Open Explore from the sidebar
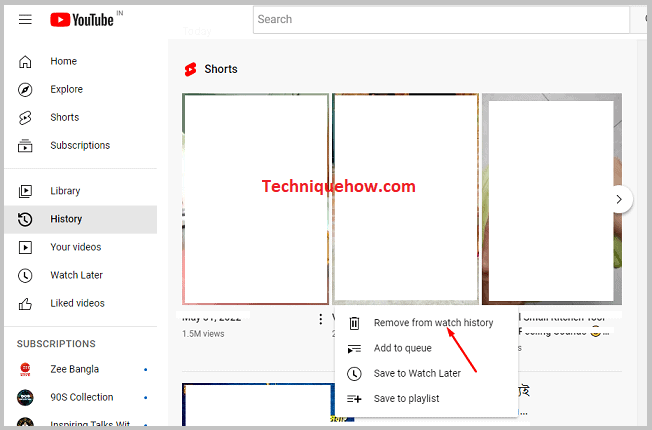 click(x=81, y=89)
